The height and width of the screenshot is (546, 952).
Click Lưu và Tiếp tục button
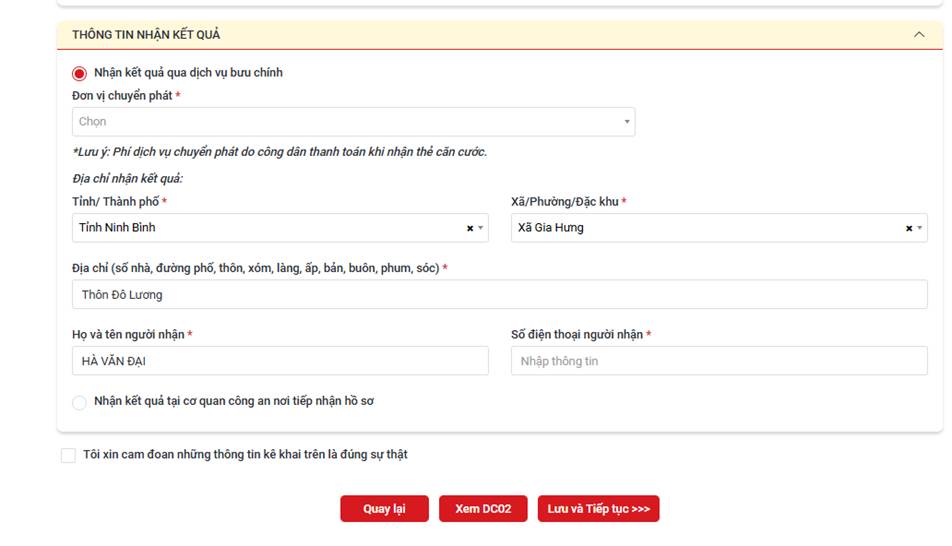click(x=598, y=508)
